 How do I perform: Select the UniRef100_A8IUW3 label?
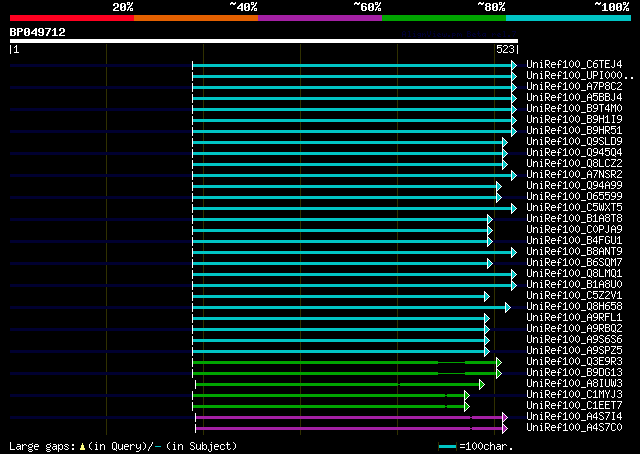click(574, 384)
